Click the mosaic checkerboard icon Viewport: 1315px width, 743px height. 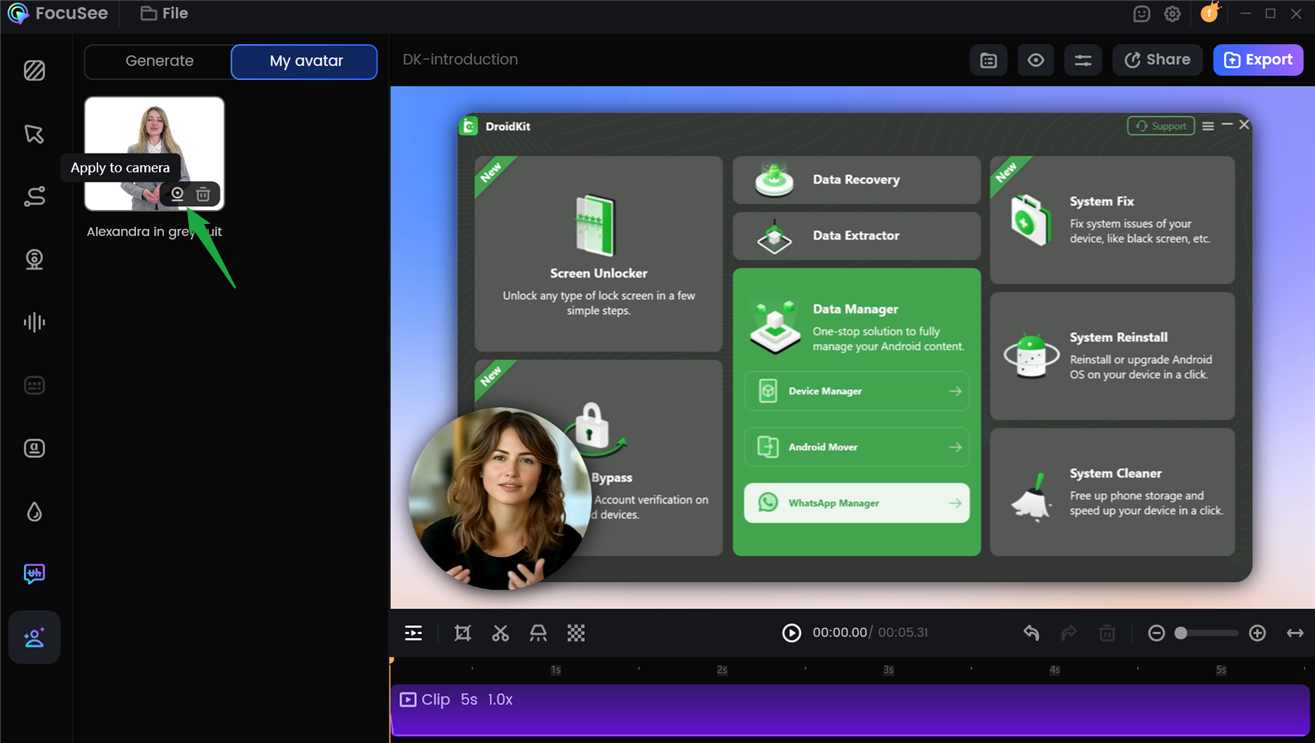(x=576, y=633)
